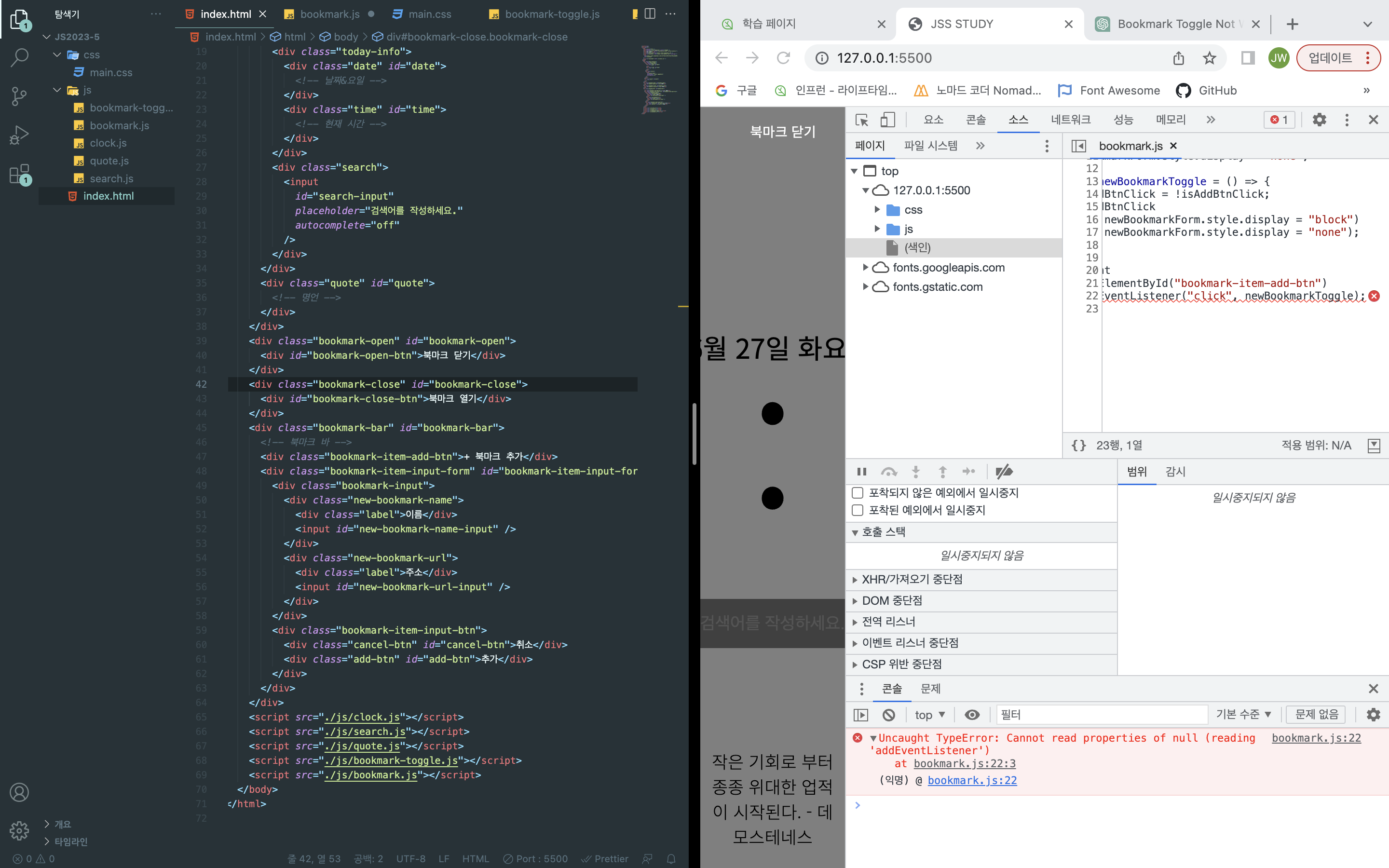Open the Run and Debug icon
The height and width of the screenshot is (868, 1389).
[x=19, y=135]
